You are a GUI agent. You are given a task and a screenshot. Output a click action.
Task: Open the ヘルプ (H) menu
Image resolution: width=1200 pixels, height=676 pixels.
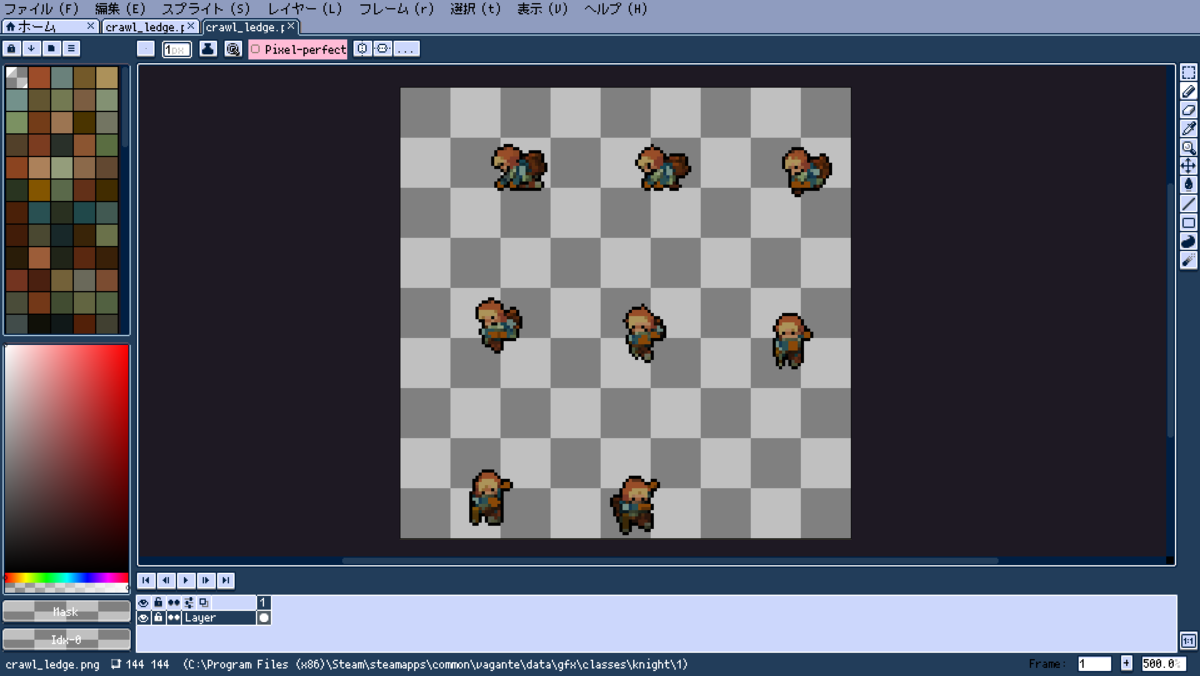click(615, 9)
